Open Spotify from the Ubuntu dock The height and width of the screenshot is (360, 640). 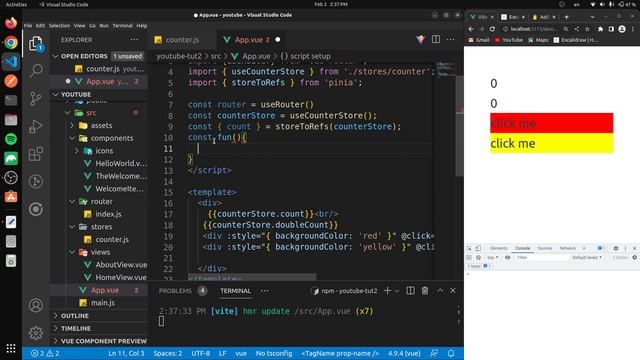coord(11,139)
